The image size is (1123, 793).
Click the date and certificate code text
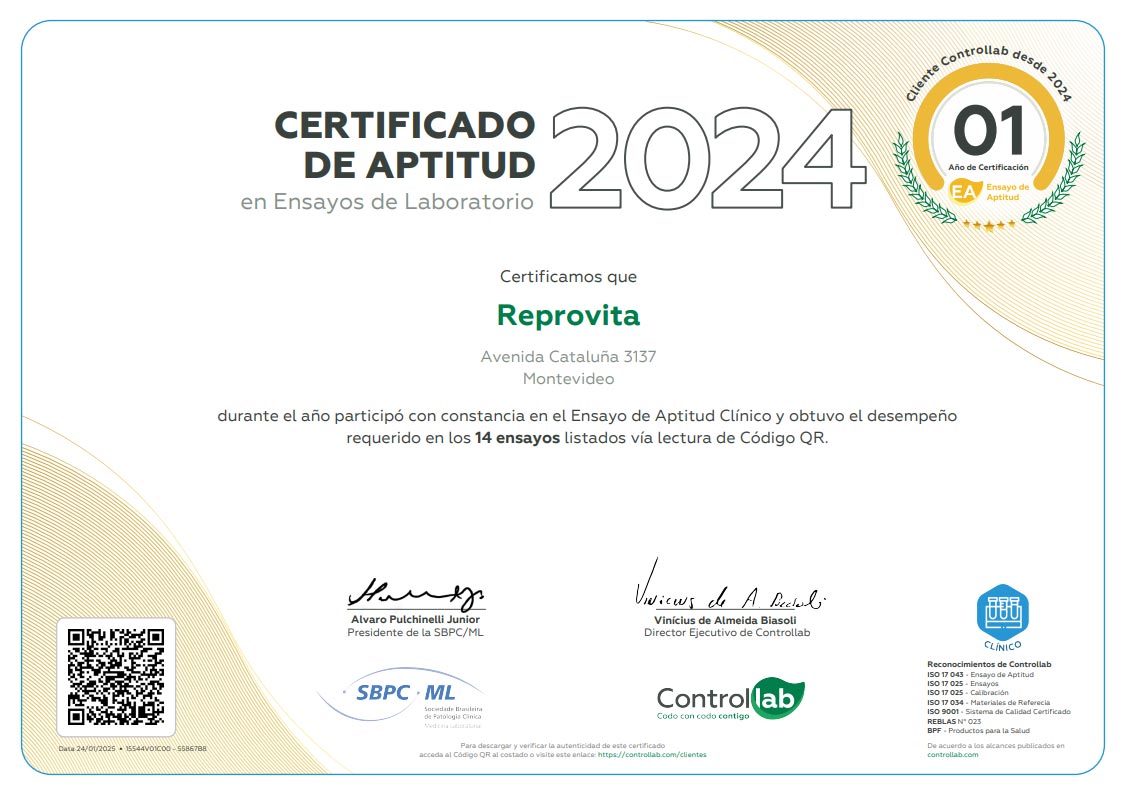pyautogui.click(x=132, y=749)
